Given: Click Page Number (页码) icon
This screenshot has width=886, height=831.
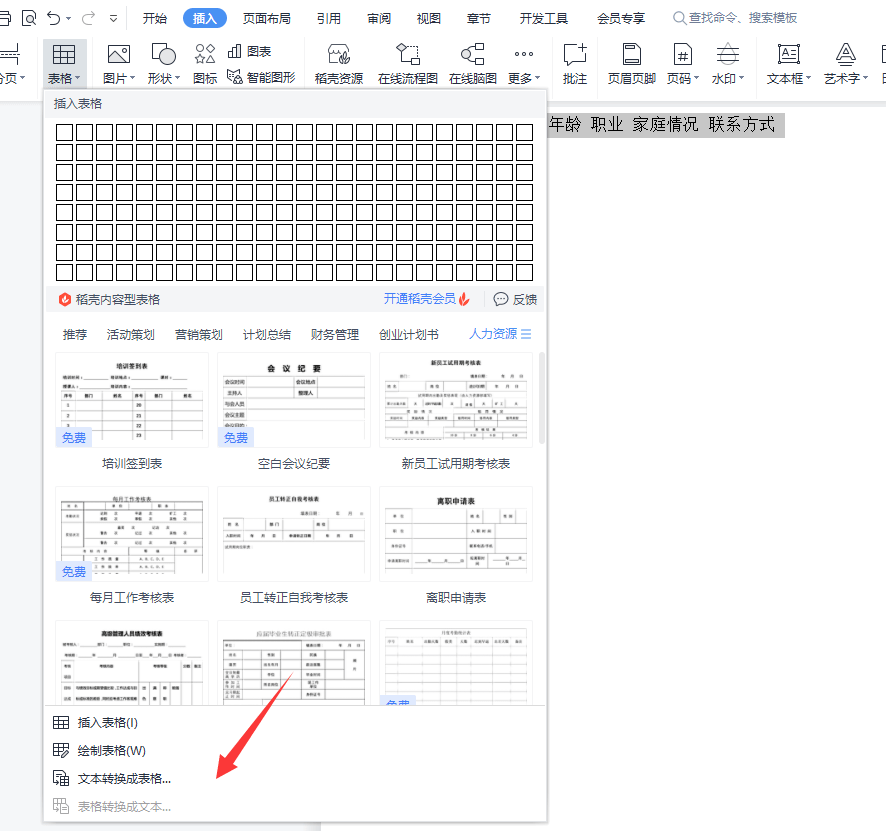Looking at the screenshot, I should click(x=683, y=54).
